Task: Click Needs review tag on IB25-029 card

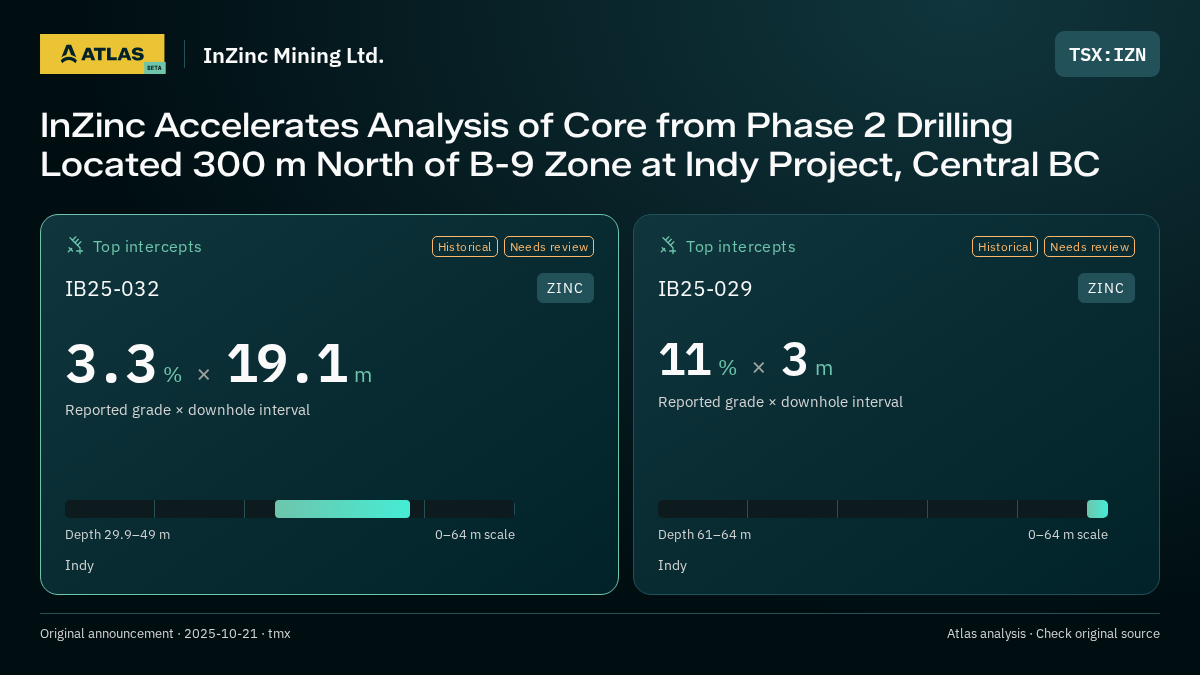Action: 1089,247
